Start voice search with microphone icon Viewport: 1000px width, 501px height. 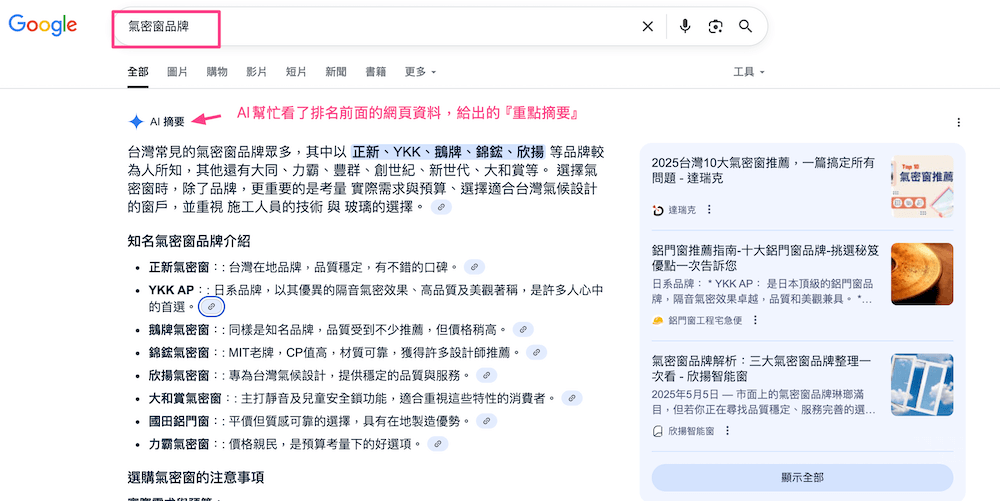pos(685,26)
